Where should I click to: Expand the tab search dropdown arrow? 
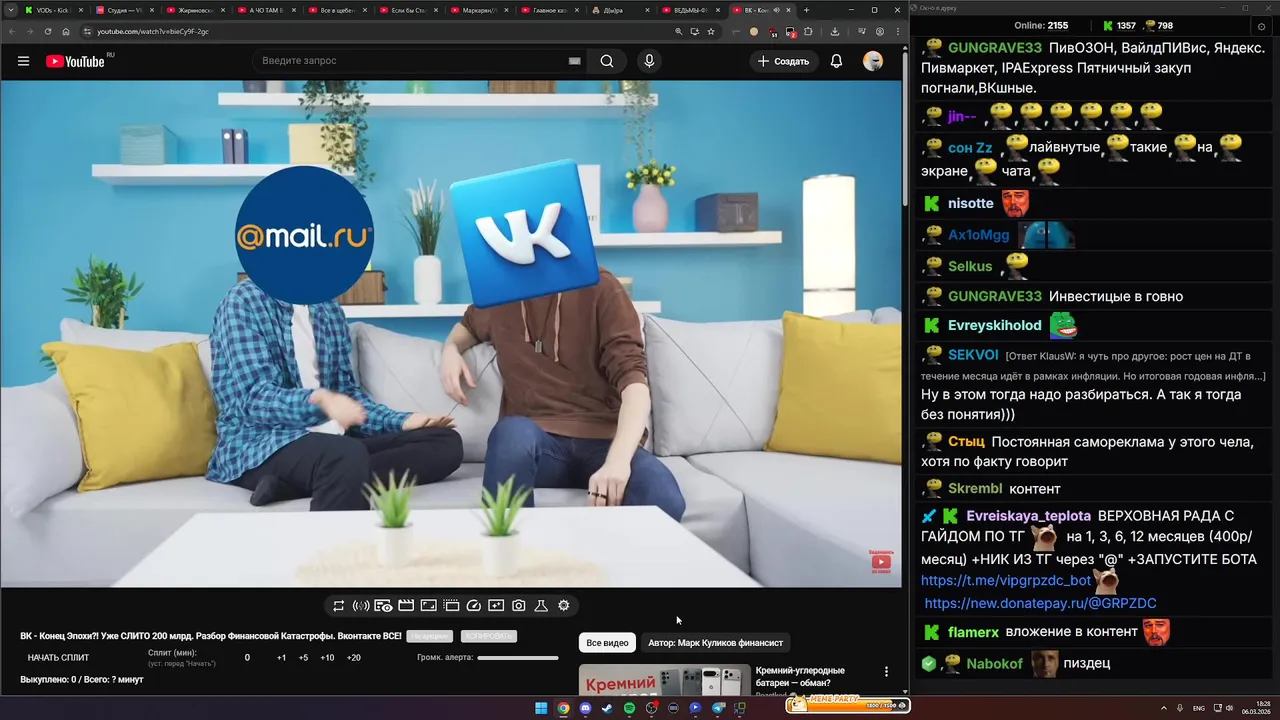coord(10,10)
